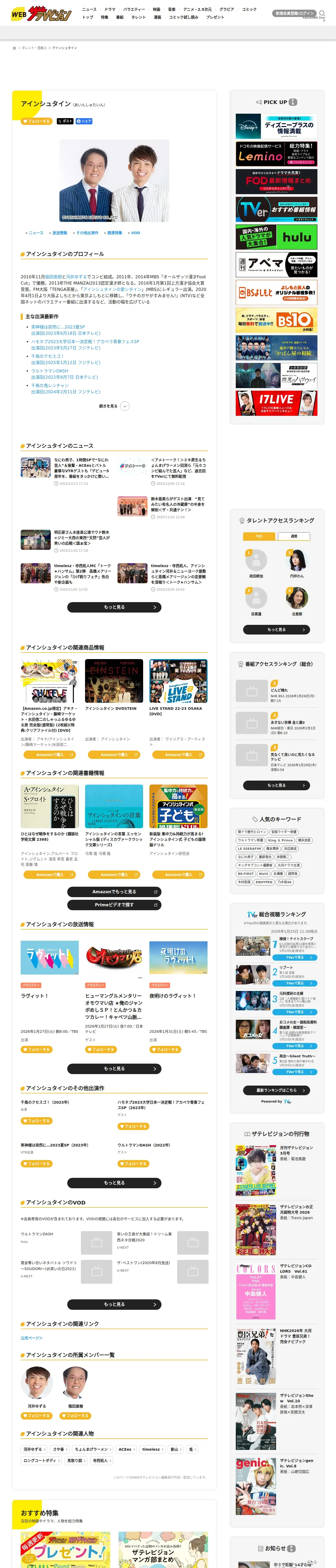336x1568 pixels.
Task: Click 最新ランキングはこちら button
Action: pyautogui.click(x=276, y=1090)
